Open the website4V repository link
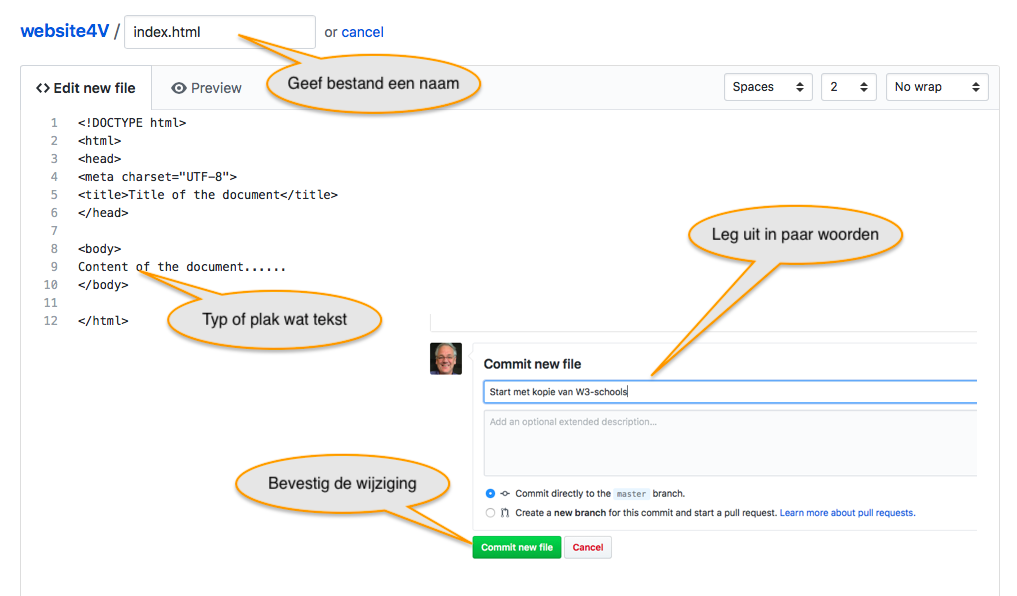Image resolution: width=1017 pixels, height=596 pixels. tap(65, 31)
